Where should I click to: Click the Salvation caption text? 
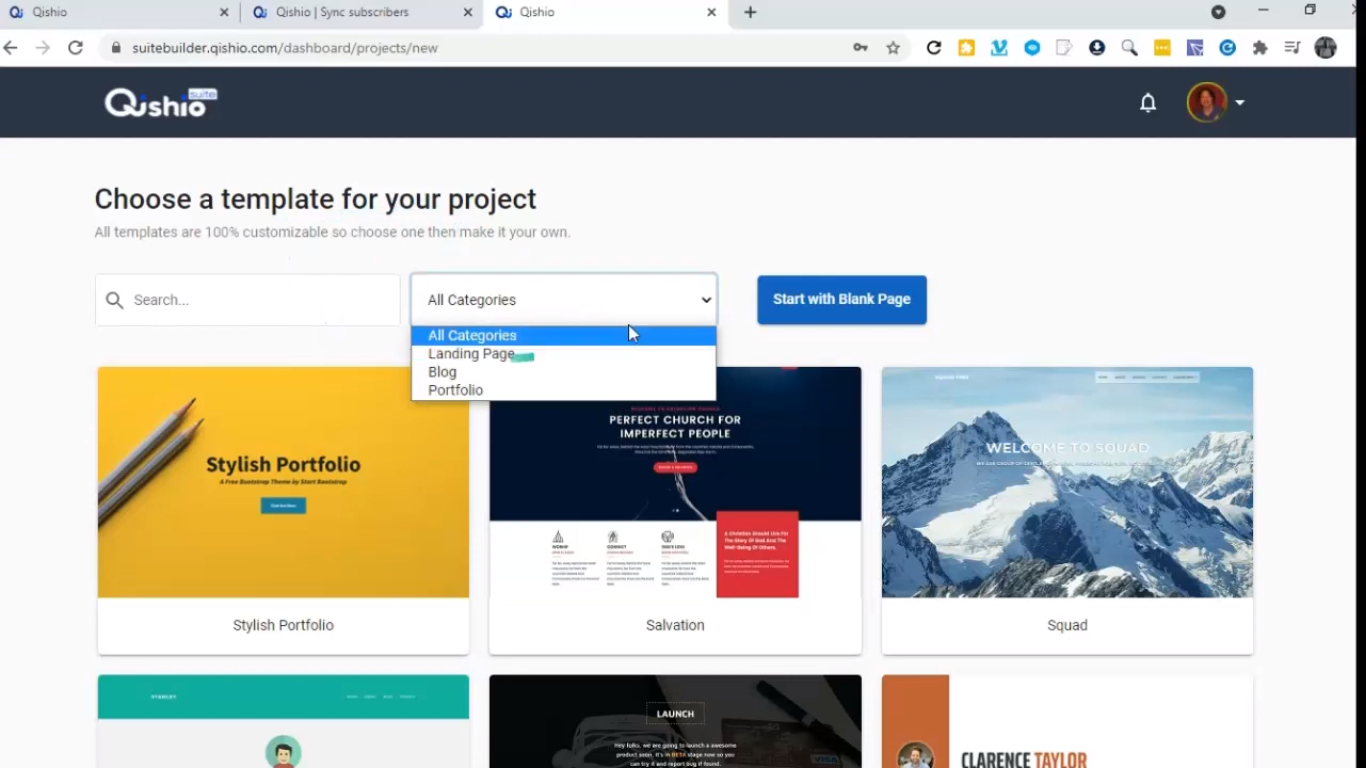(x=675, y=625)
